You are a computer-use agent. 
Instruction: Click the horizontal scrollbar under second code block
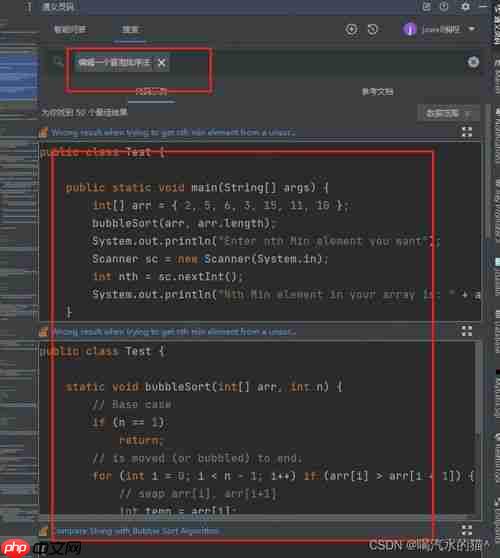point(256,516)
